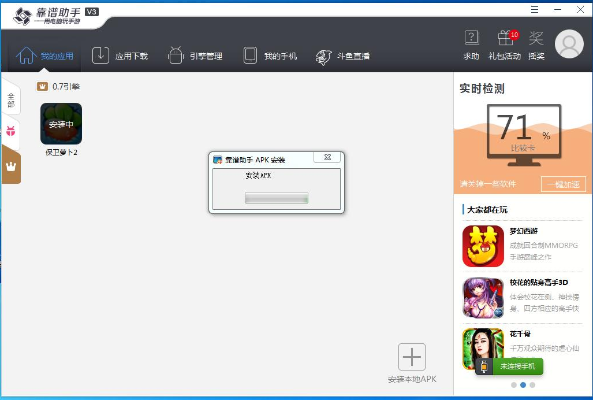This screenshot has height=400, width=593.
Task: Open the user avatar profile
Action: pyautogui.click(x=569, y=44)
